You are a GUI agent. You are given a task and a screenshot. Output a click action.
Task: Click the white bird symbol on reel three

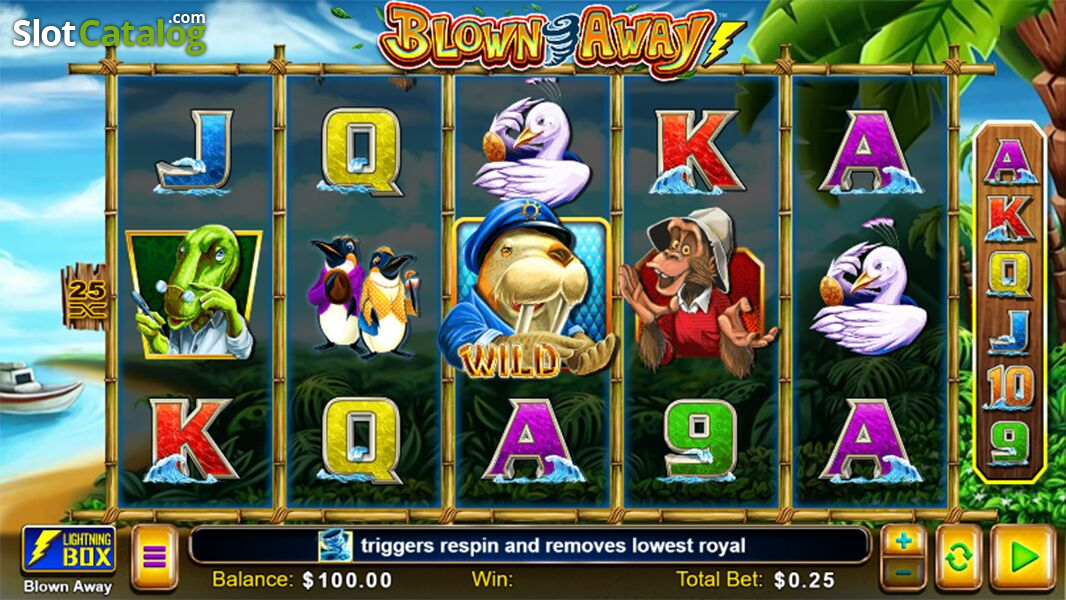[x=530, y=151]
